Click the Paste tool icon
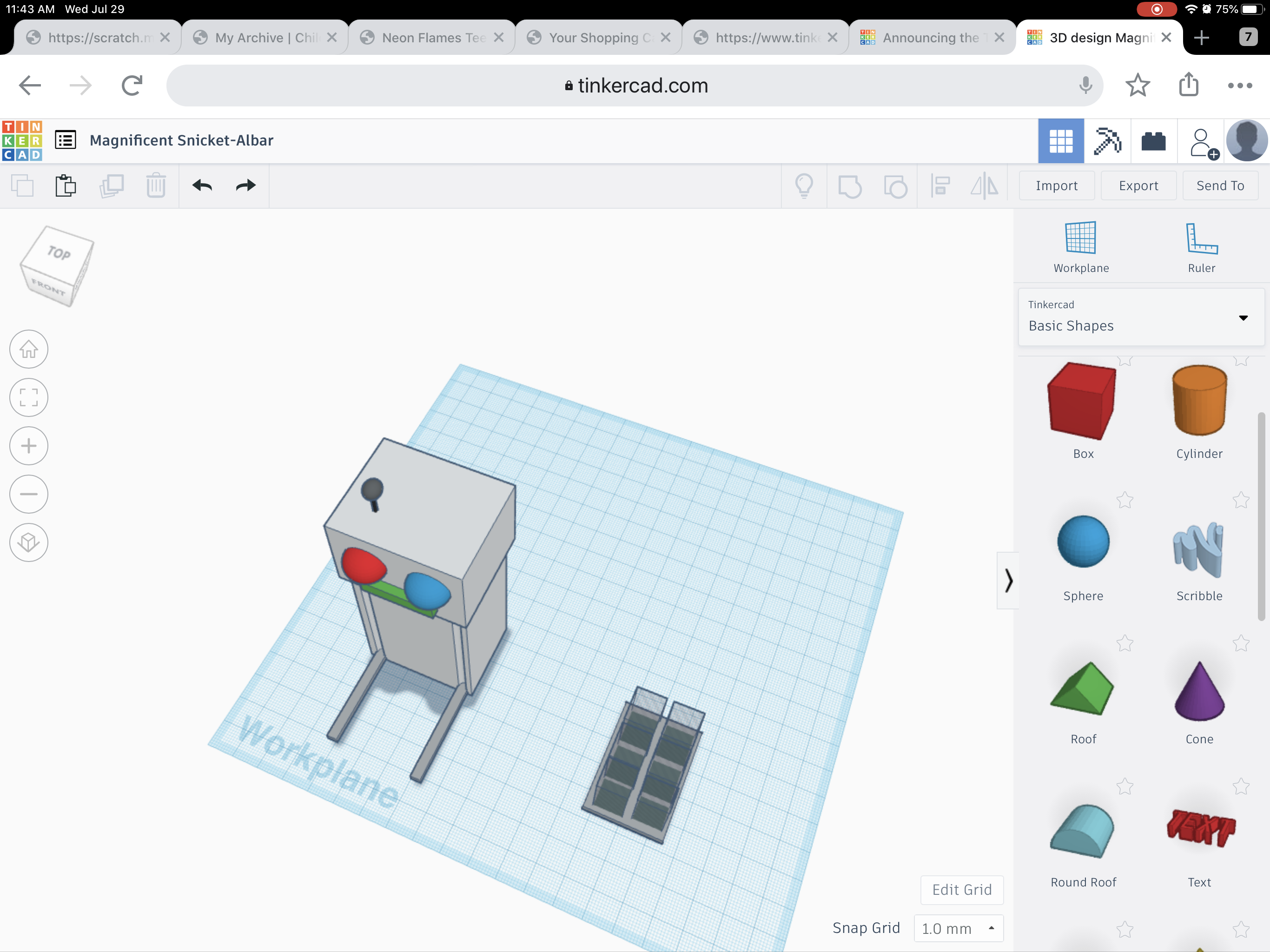1270x952 pixels. click(x=66, y=185)
